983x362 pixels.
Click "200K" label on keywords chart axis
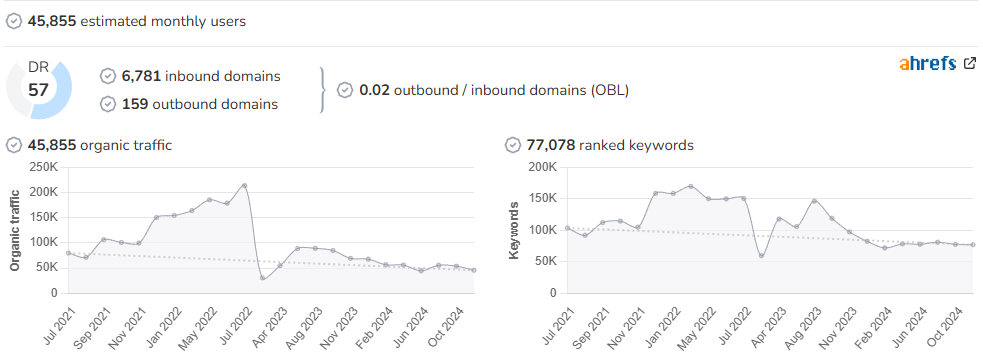(x=543, y=167)
